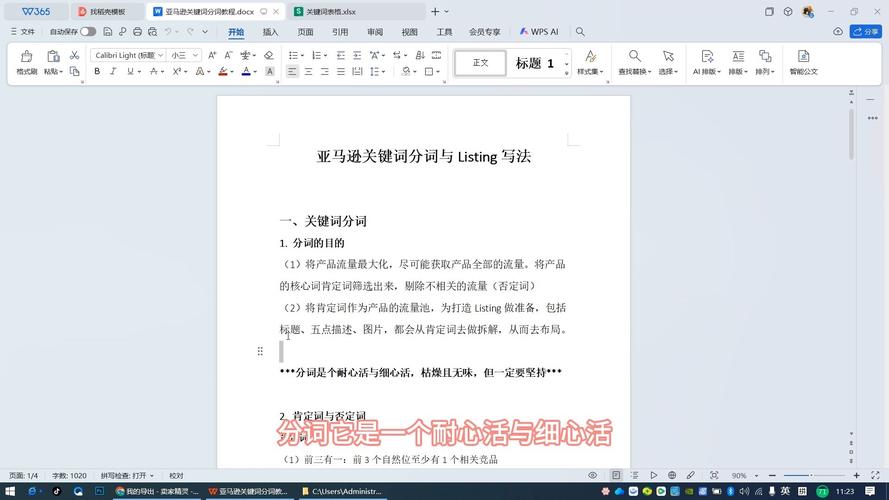Click the WPS AI button
This screenshot has height=500, width=889.
[x=539, y=32]
